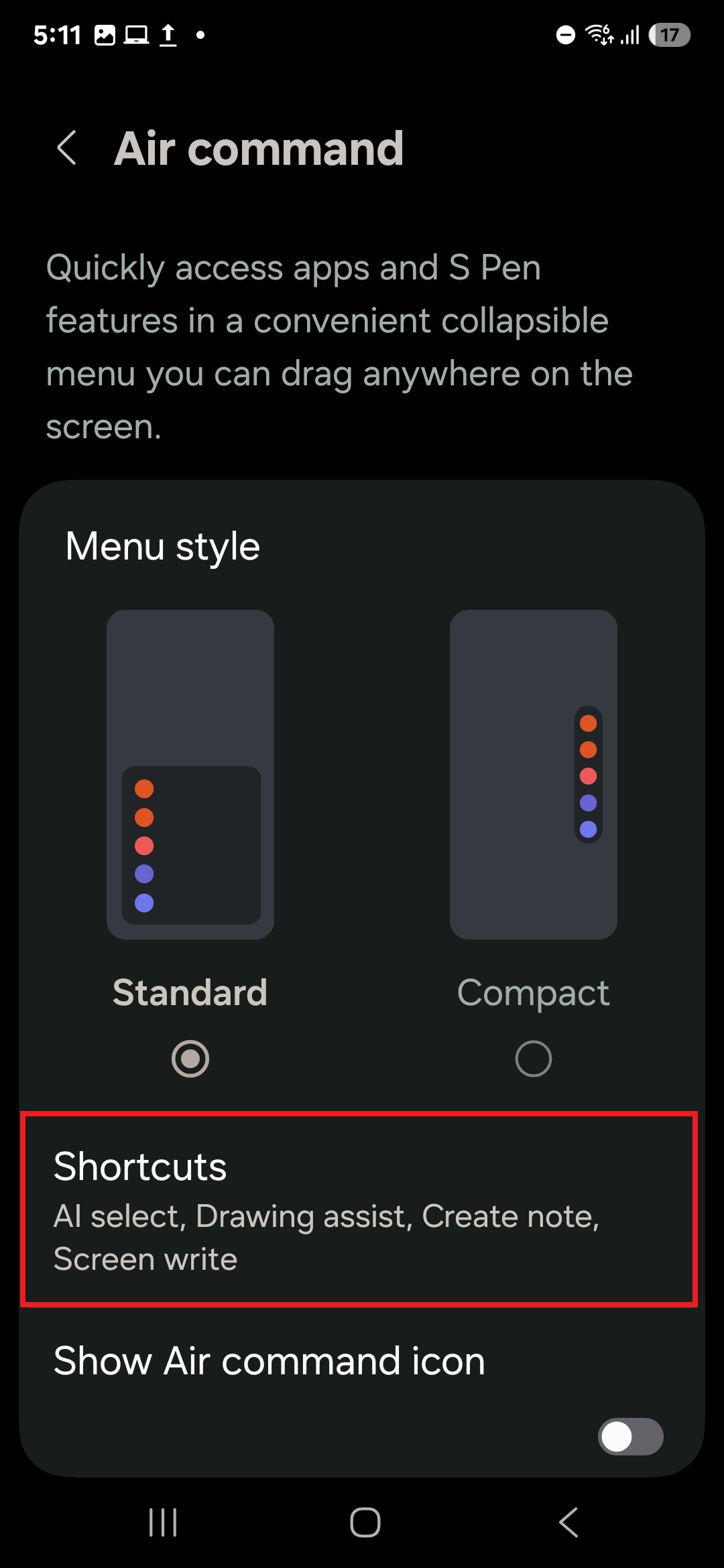Screen dimensions: 724x1568
Task: Choose the Compact menu style preview image
Action: click(x=534, y=775)
